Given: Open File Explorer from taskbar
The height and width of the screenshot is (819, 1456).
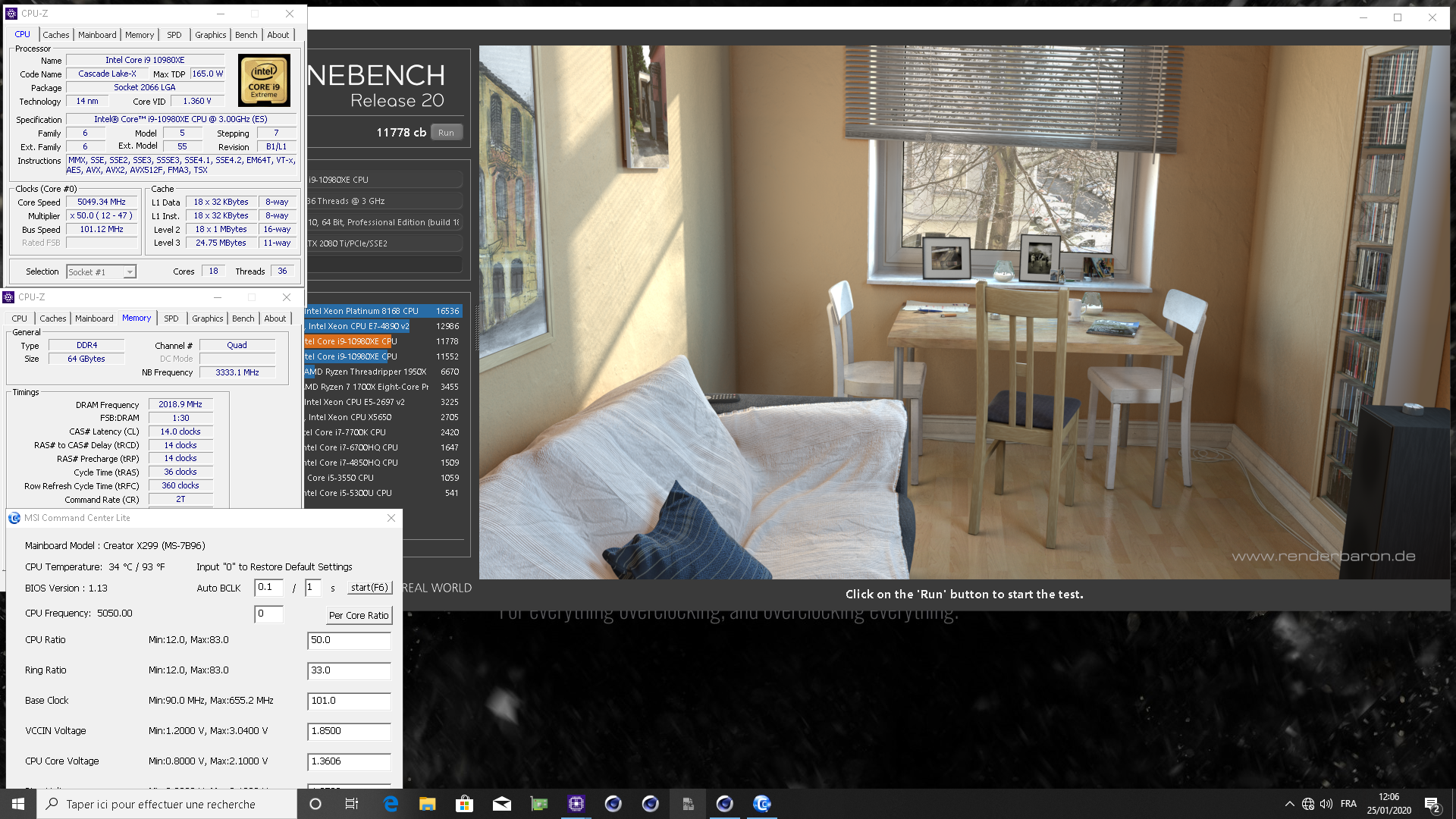Looking at the screenshot, I should [428, 804].
